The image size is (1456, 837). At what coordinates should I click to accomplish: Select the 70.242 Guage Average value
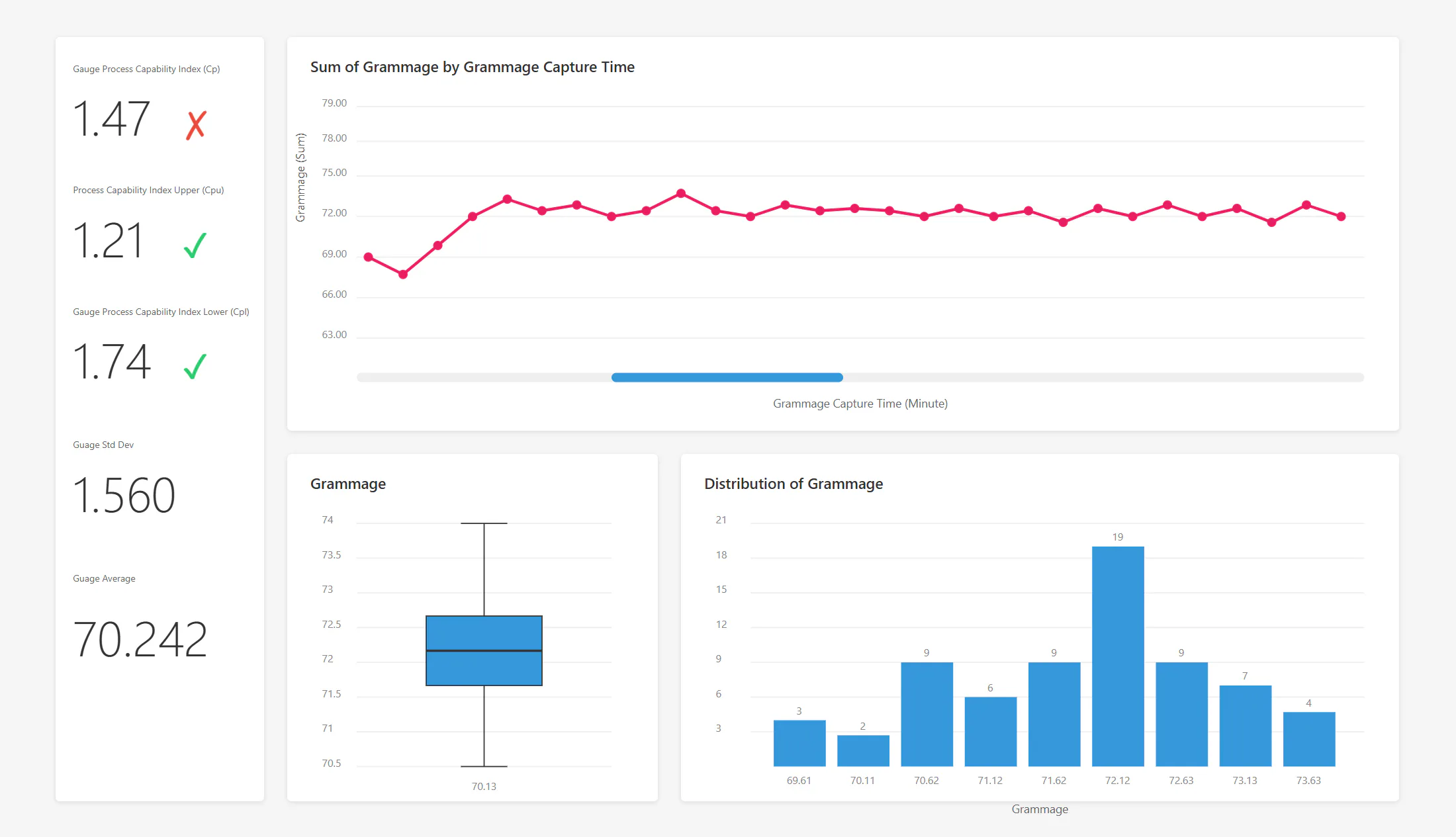coord(140,639)
